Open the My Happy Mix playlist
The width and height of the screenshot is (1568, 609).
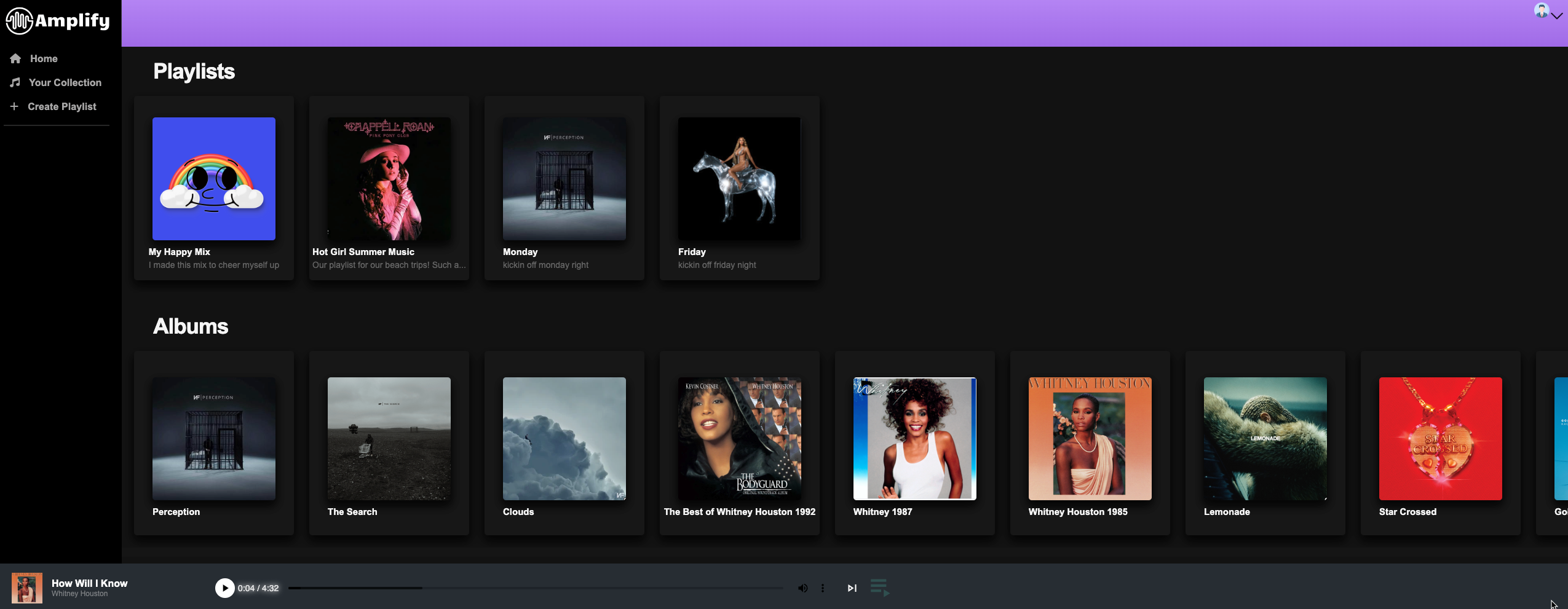tap(214, 179)
